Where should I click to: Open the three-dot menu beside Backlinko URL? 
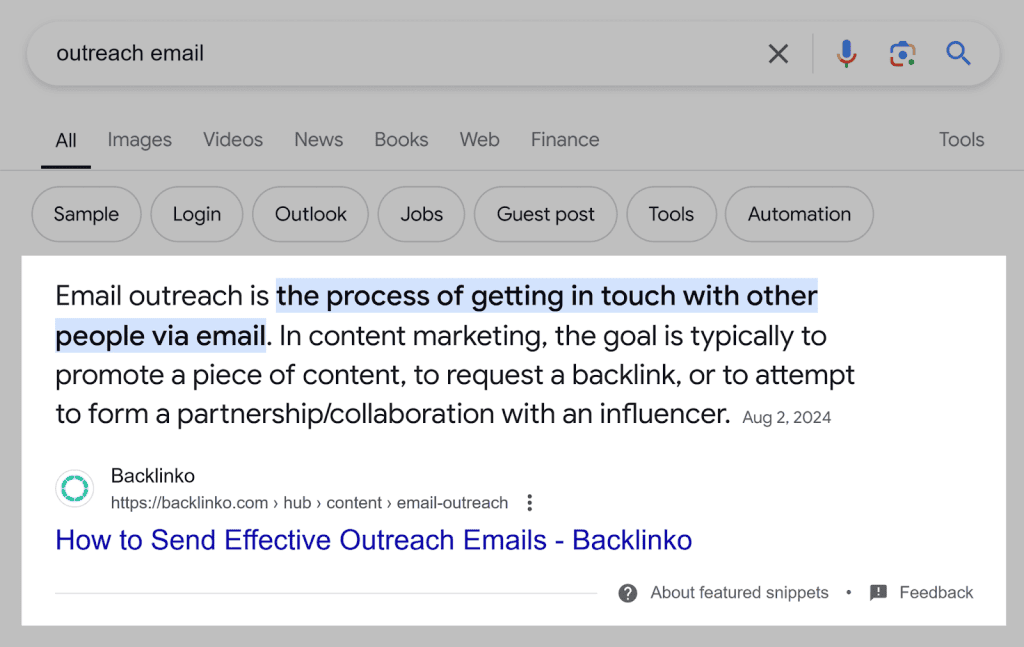(530, 503)
